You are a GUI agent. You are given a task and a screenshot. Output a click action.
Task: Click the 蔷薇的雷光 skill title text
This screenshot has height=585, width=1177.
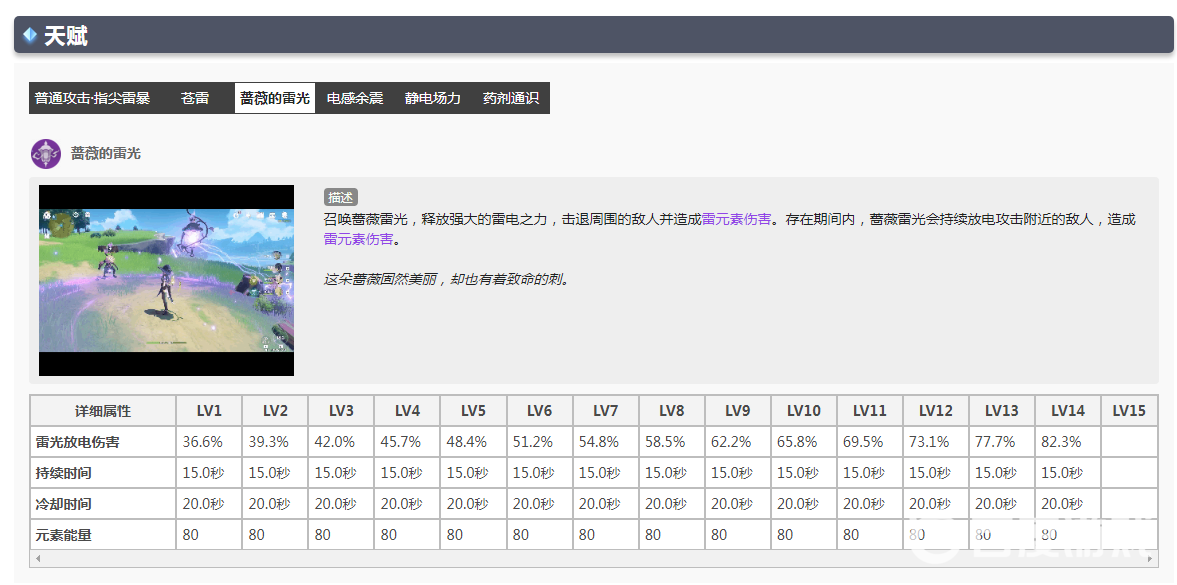106,153
